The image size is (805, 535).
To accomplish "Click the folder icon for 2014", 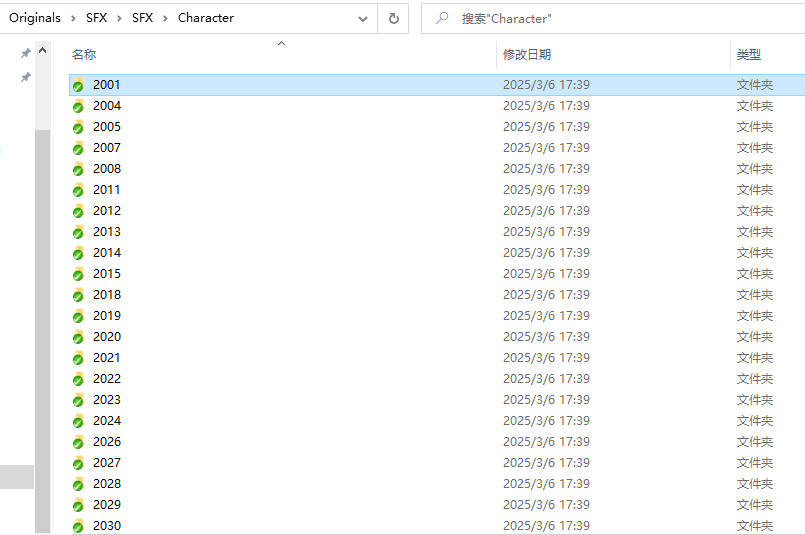I will click(78, 254).
